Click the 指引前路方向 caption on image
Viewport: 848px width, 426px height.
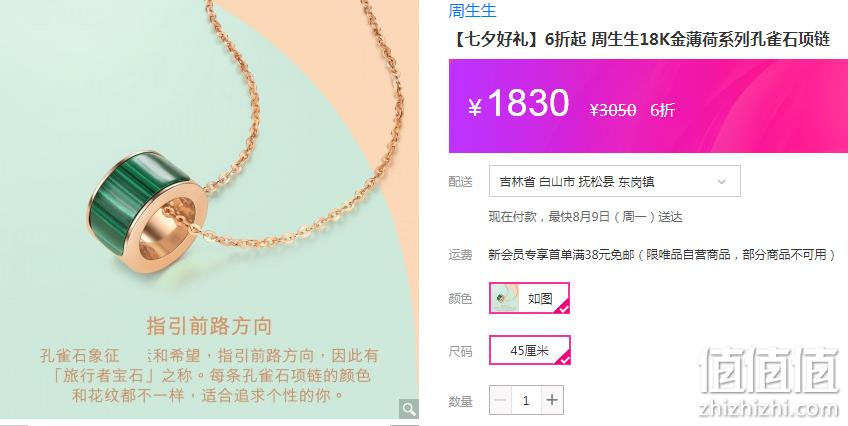[x=209, y=326]
